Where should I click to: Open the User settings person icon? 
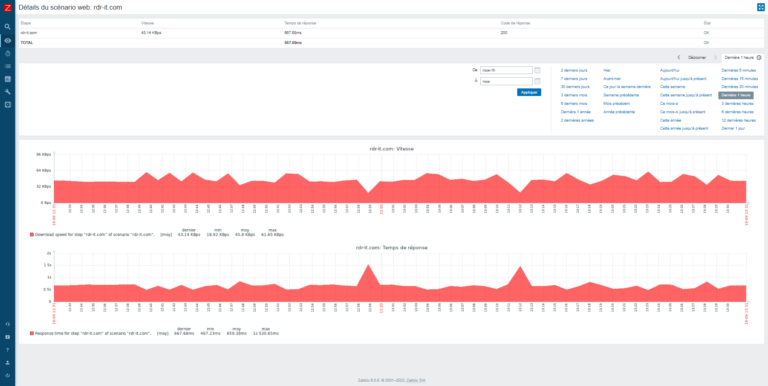pyautogui.click(x=7, y=362)
